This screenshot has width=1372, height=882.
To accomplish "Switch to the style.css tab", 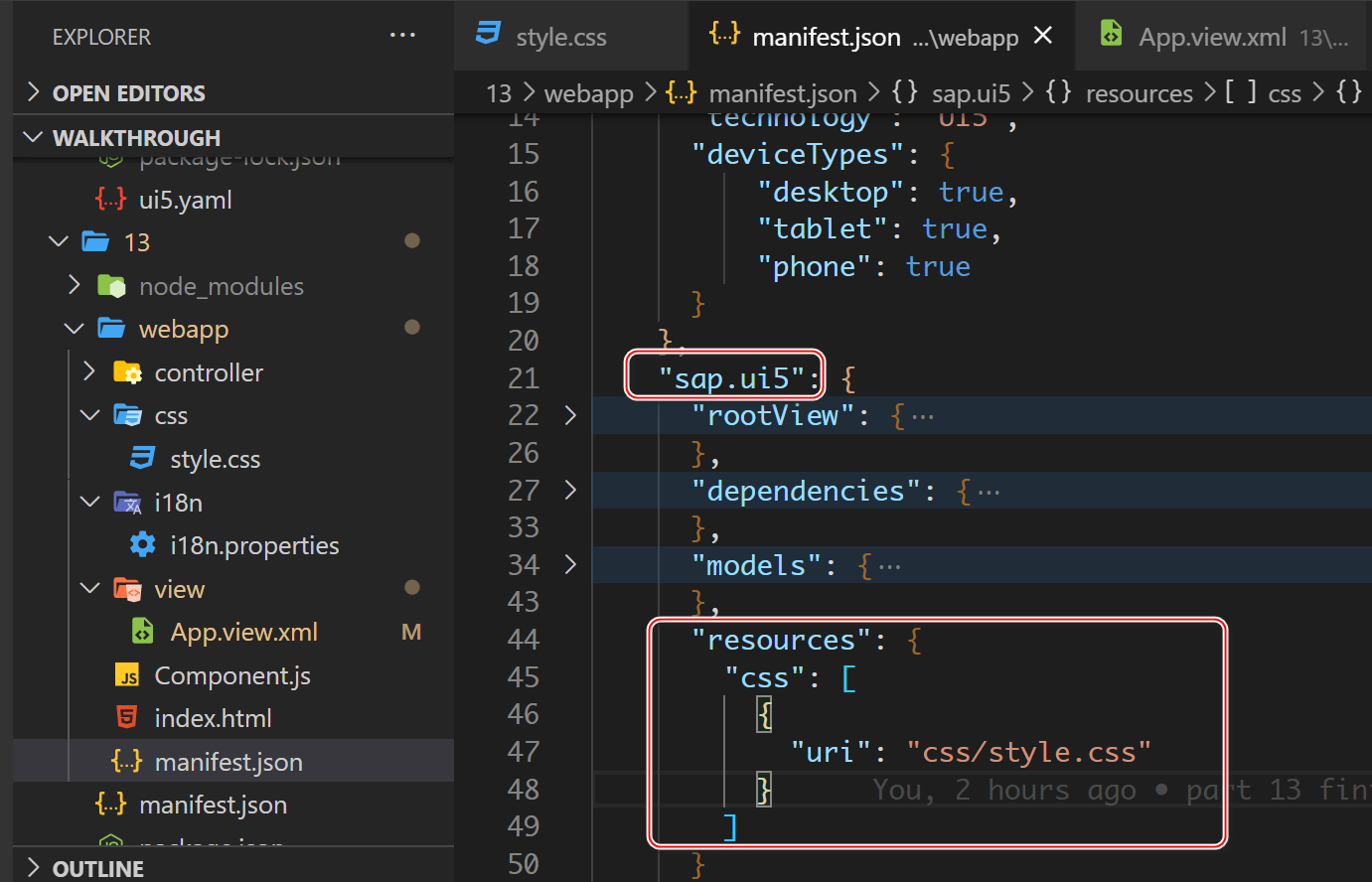I will (561, 35).
